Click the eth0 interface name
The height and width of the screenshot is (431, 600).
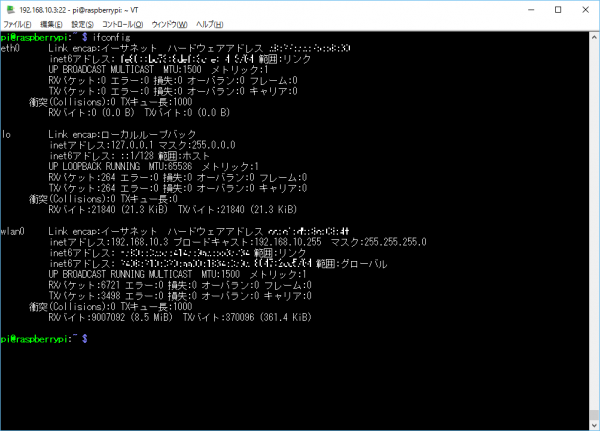point(10,48)
